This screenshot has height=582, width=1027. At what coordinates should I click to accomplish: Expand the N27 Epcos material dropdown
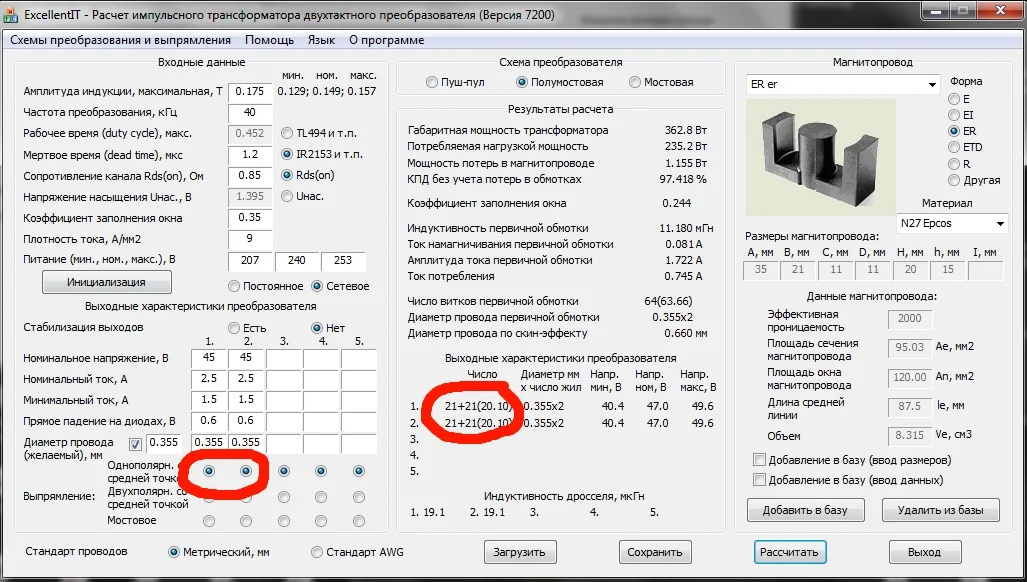coord(999,223)
